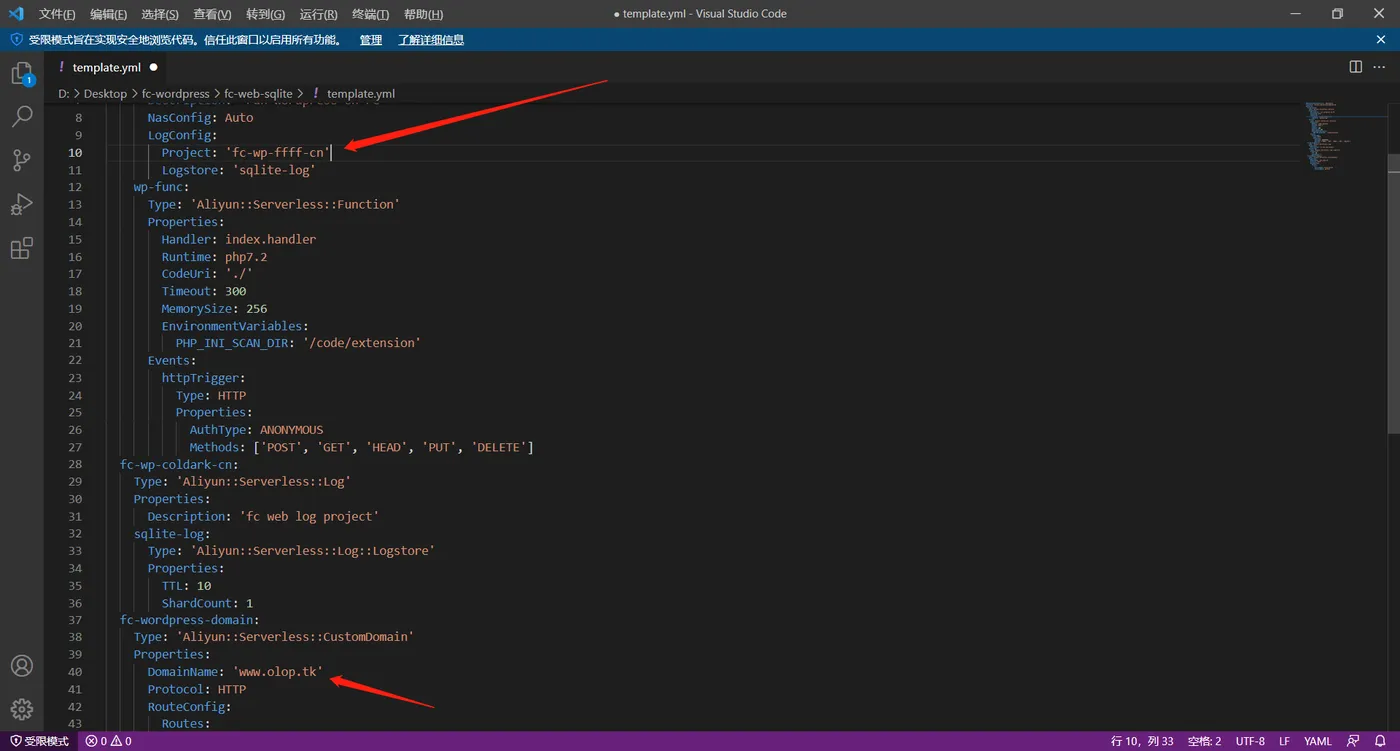
Task: Open the Source Control view
Action: pyautogui.click(x=21, y=161)
